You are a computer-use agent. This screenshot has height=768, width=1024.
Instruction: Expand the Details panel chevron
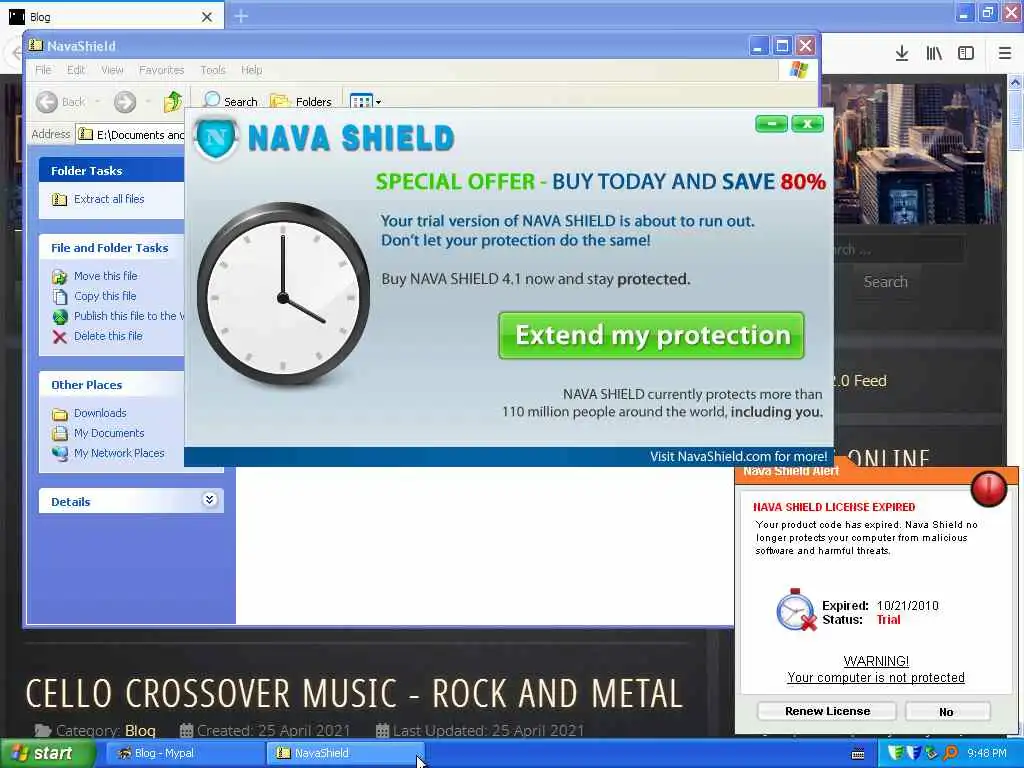point(209,500)
